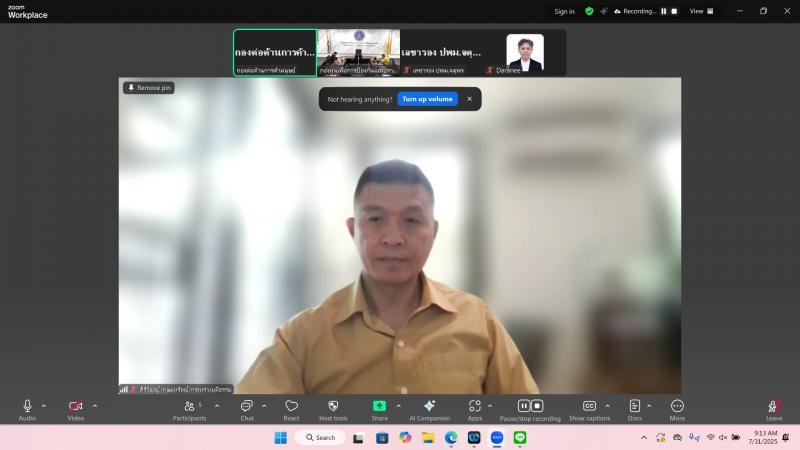Open the Apps icon
Viewport: 800px width, 450px height.
[x=474, y=406]
